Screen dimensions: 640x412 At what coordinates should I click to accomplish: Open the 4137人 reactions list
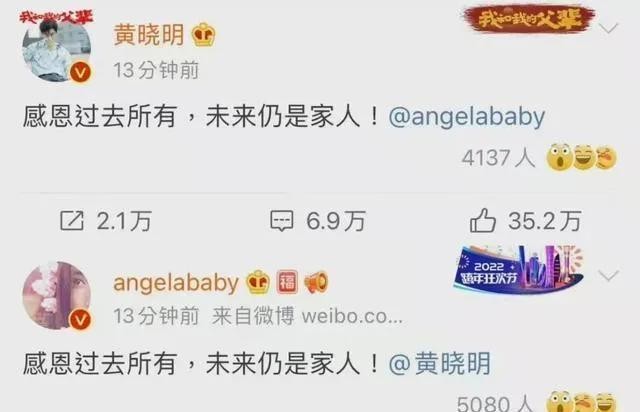point(498,158)
